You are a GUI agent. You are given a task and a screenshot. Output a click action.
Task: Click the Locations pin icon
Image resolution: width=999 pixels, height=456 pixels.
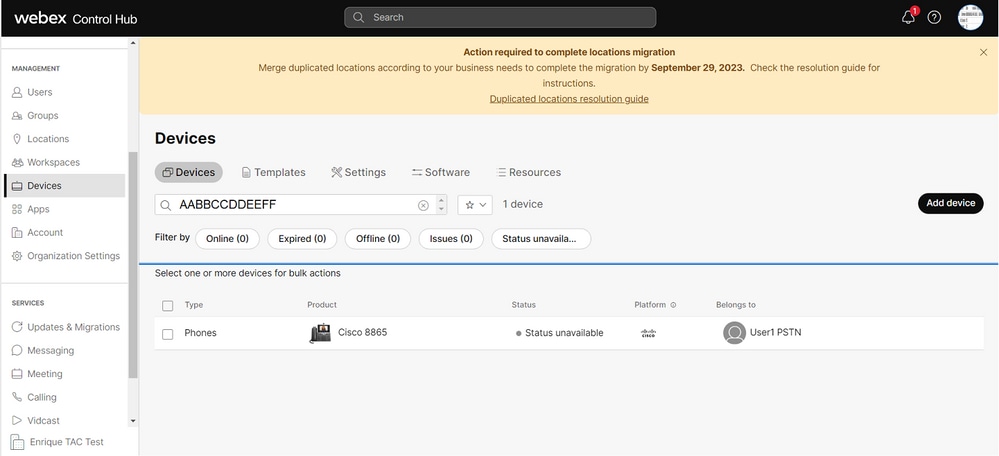pos(17,139)
